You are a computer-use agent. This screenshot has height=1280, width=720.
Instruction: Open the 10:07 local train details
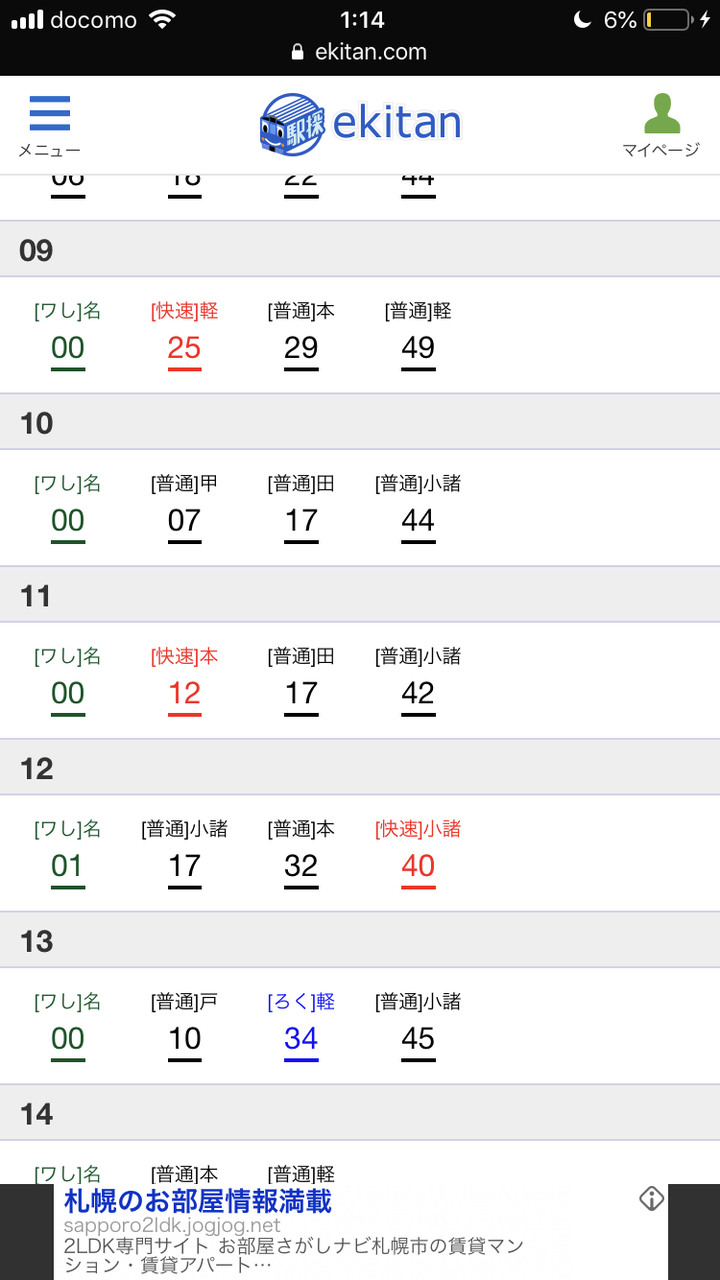coord(184,521)
